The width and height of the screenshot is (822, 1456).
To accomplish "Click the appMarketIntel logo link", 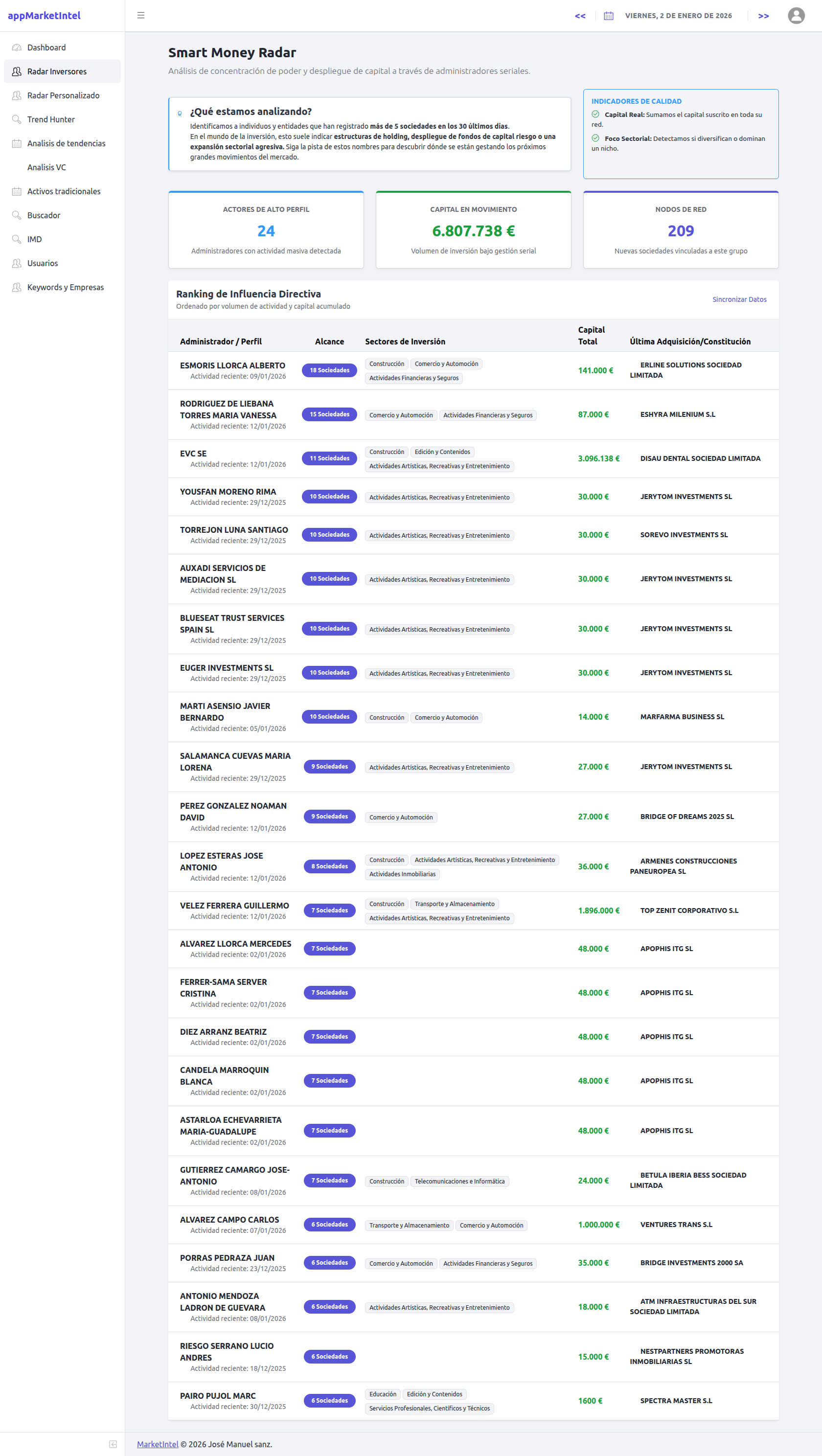I will coord(44,15).
